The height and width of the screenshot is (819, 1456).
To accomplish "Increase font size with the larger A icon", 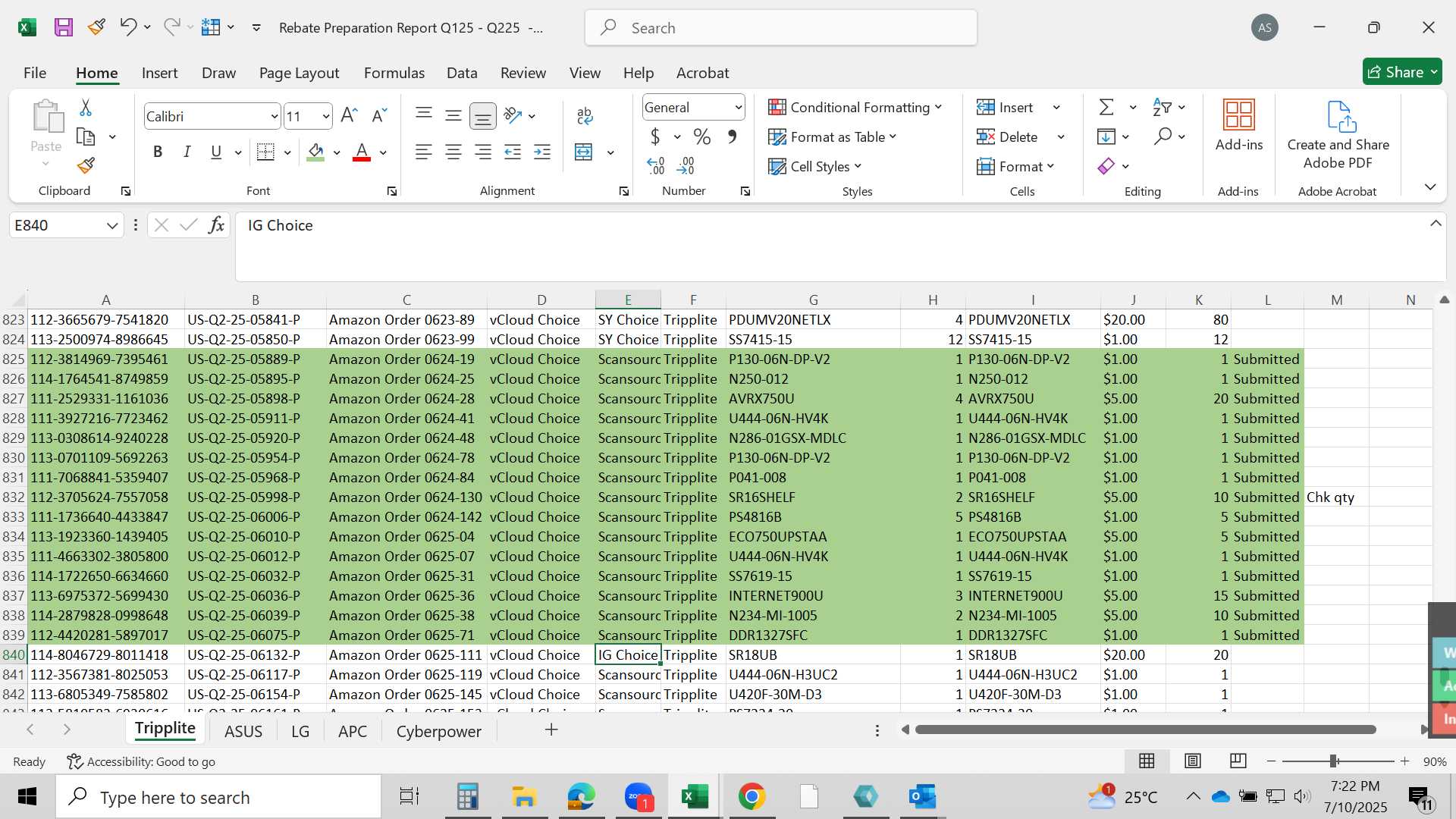I will [x=349, y=116].
